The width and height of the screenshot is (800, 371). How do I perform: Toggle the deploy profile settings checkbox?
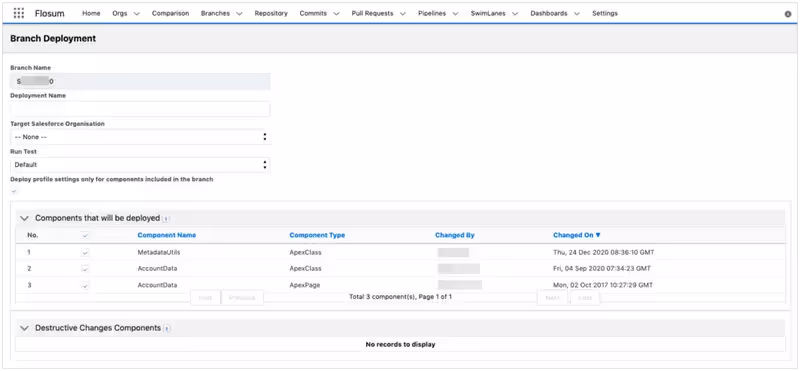(x=14, y=191)
